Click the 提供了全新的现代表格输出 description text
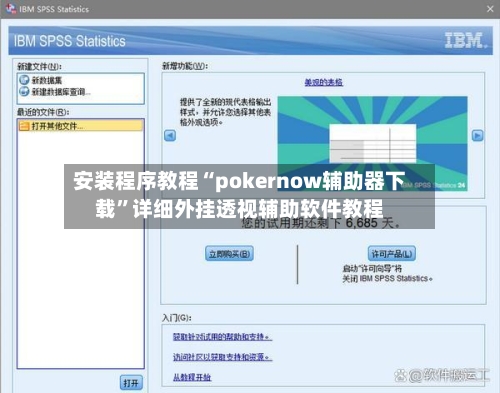This screenshot has height=393, width=500. (x=226, y=112)
